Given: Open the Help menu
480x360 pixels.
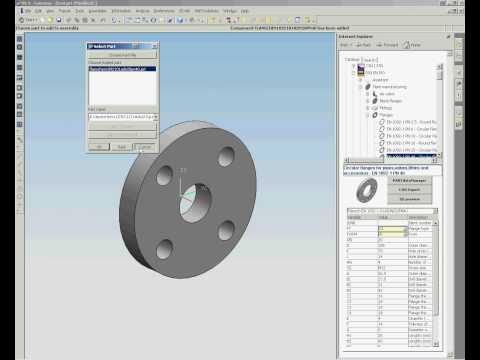Looking at the screenshot, I should (x=245, y=11).
